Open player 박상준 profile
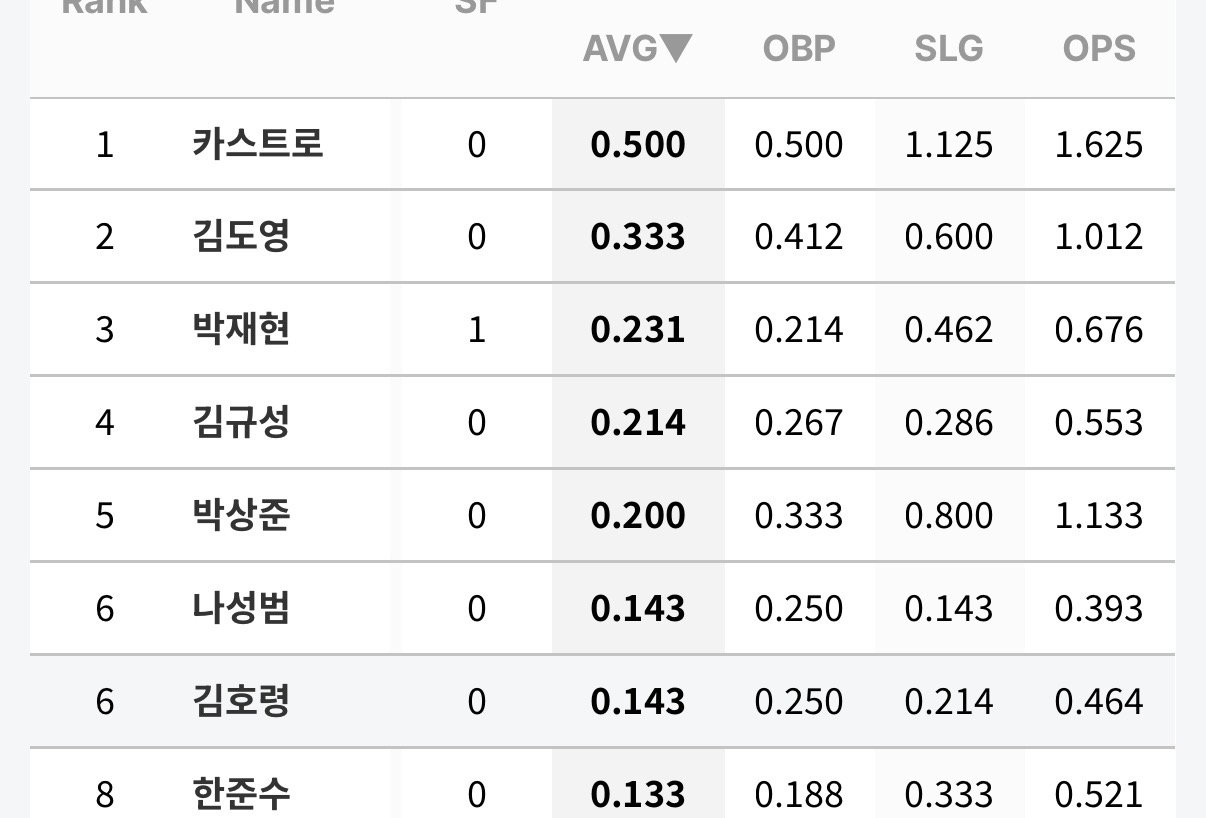The image size is (1206, 818). tap(241, 516)
